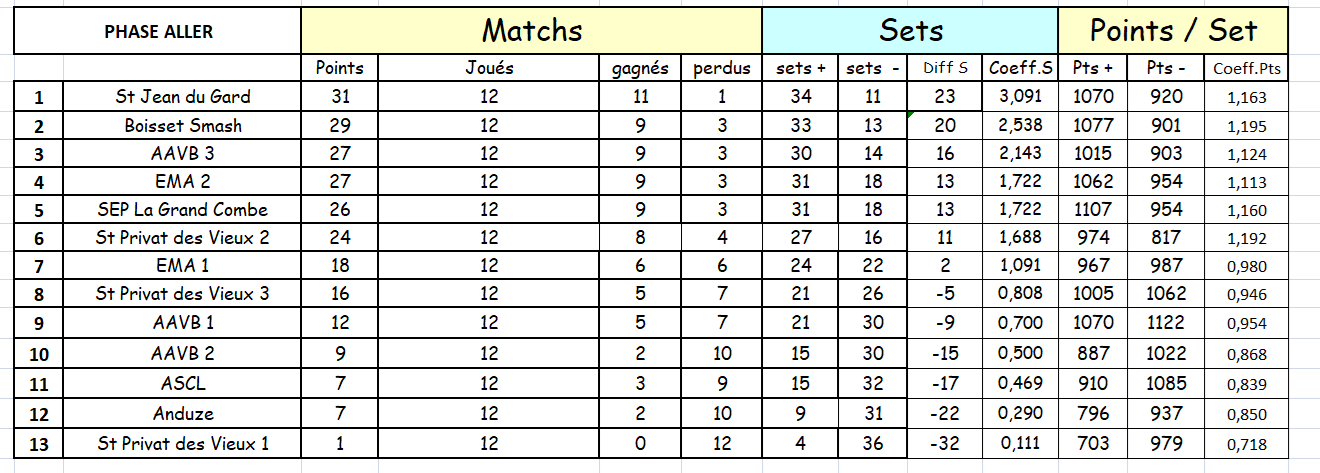Click the St Privat des Vieux 2 cell
The image size is (1320, 473).
point(182,238)
